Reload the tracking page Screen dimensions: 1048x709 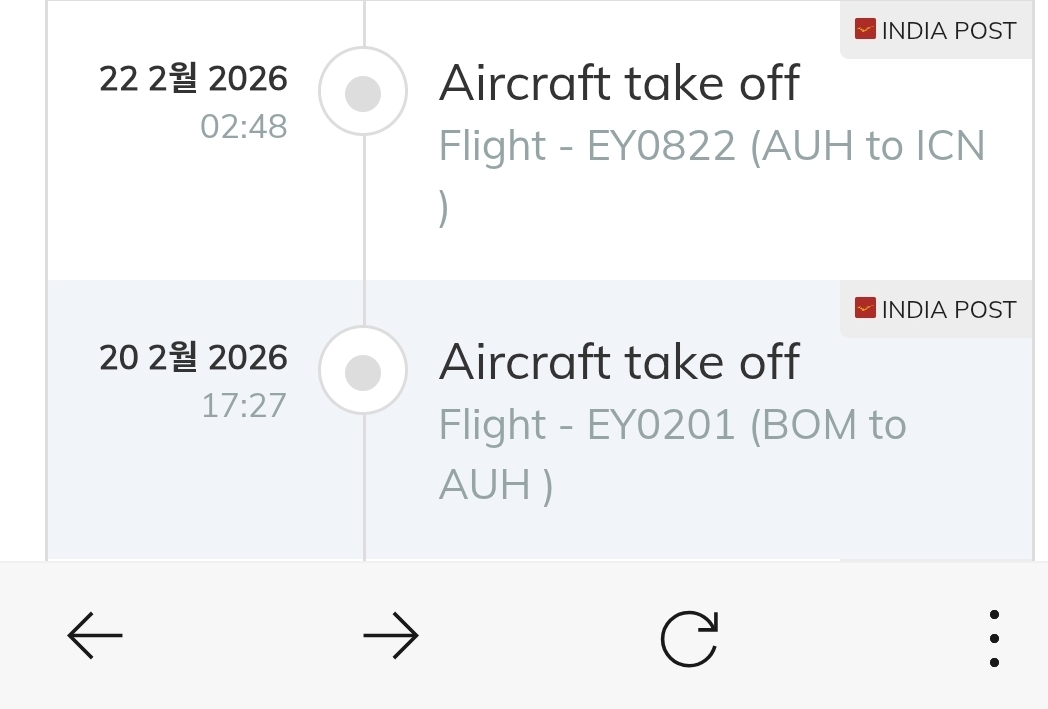[689, 638]
